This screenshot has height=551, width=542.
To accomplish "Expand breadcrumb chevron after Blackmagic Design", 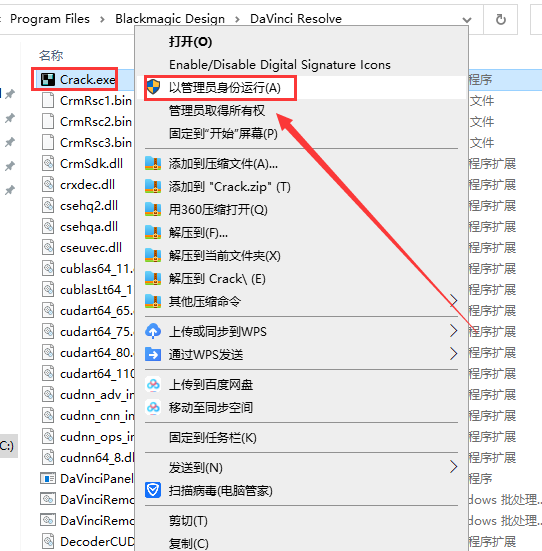I will [237, 19].
